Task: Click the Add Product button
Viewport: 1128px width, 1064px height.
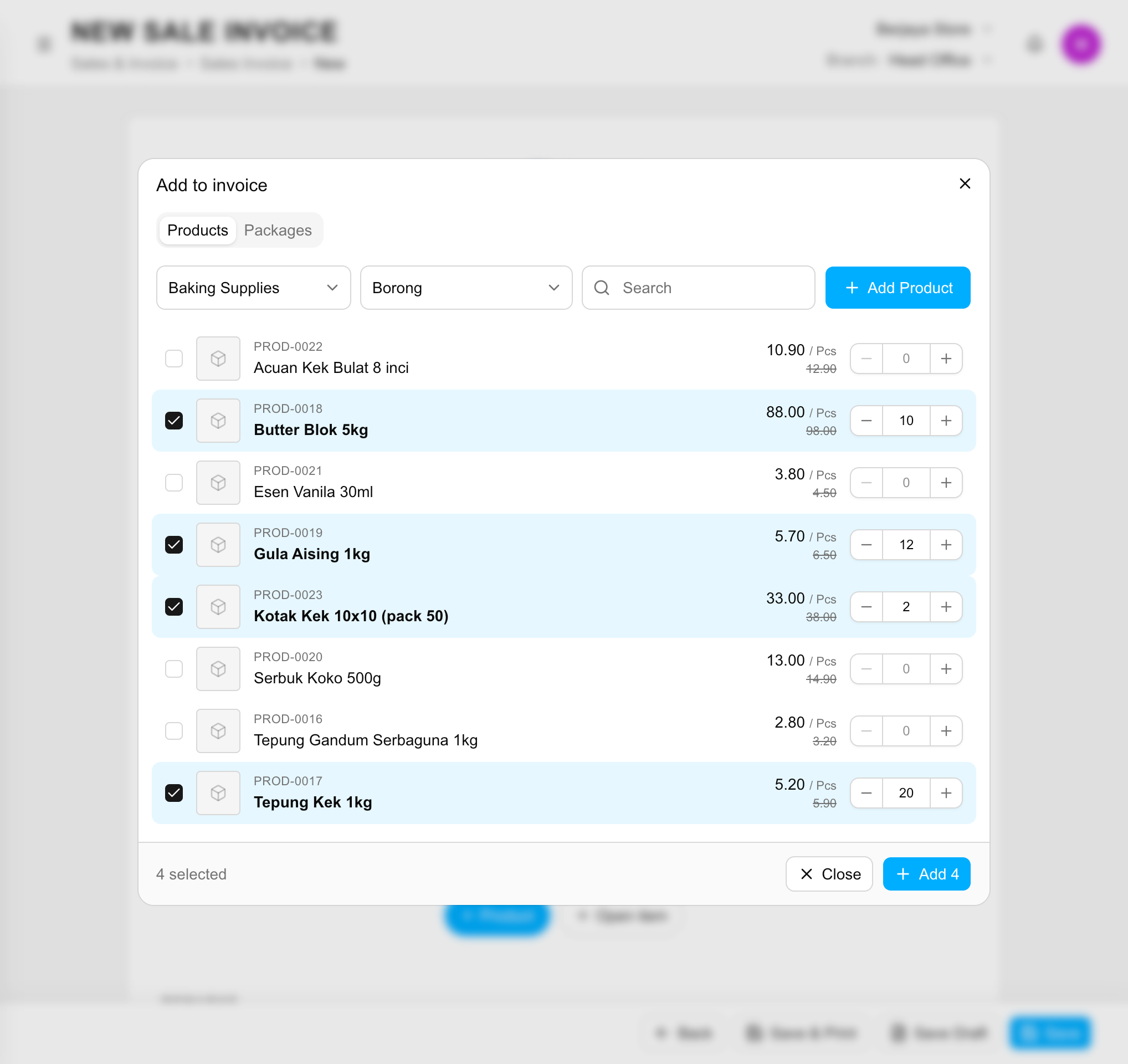Action: [x=898, y=288]
